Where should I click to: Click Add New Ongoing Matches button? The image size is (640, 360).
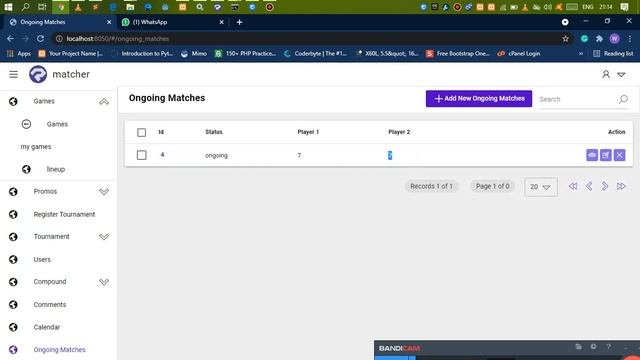tap(479, 99)
